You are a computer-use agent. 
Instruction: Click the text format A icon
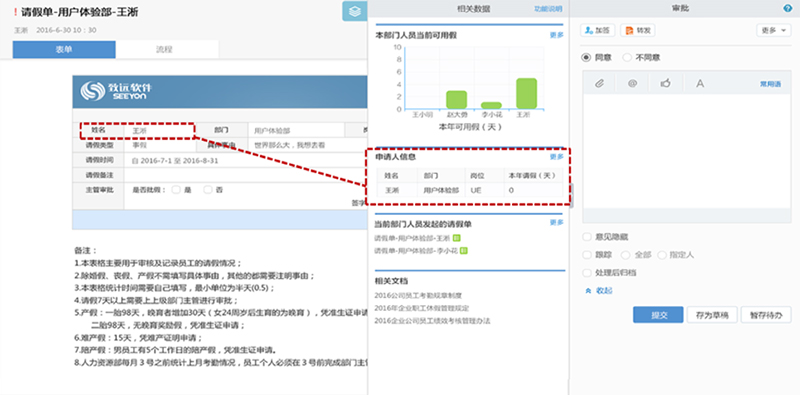(x=700, y=84)
